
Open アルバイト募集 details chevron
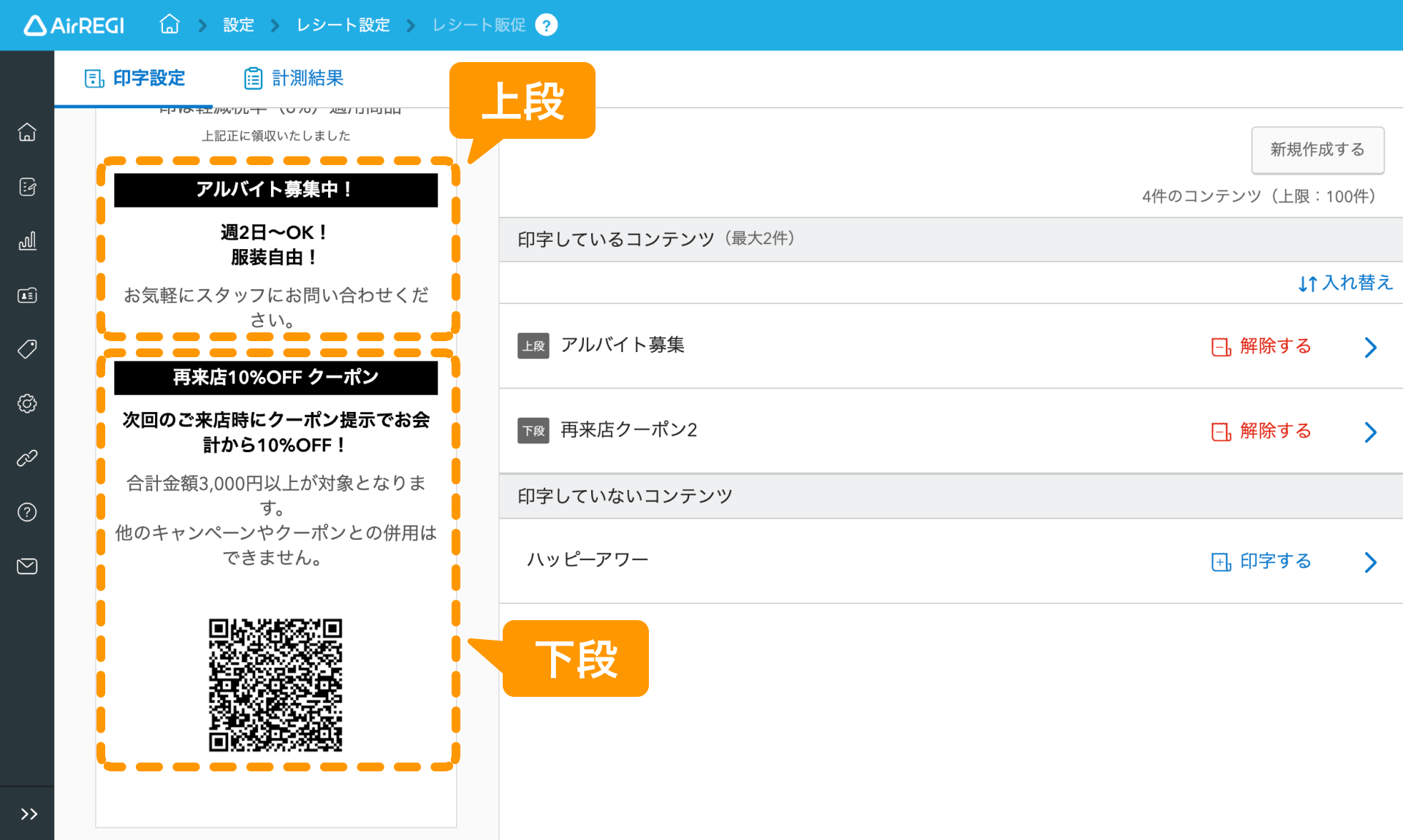tap(1371, 347)
